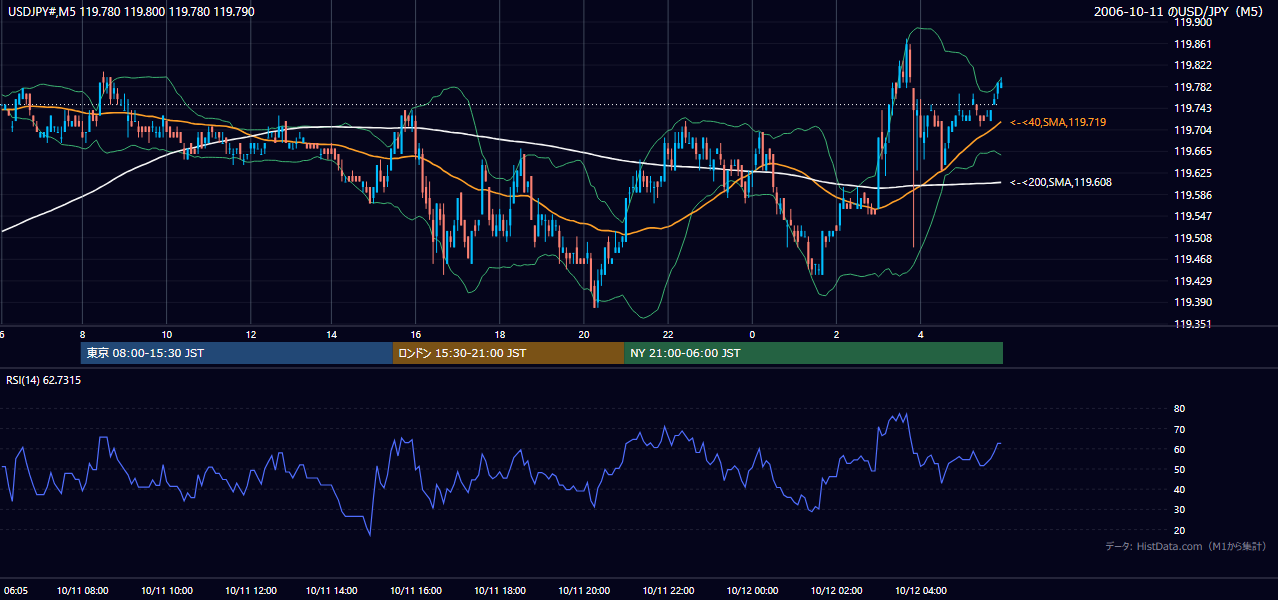Select the Tokyo 08:00-15:30 JST session bar
This screenshot has width=1278, height=600.
point(237,353)
